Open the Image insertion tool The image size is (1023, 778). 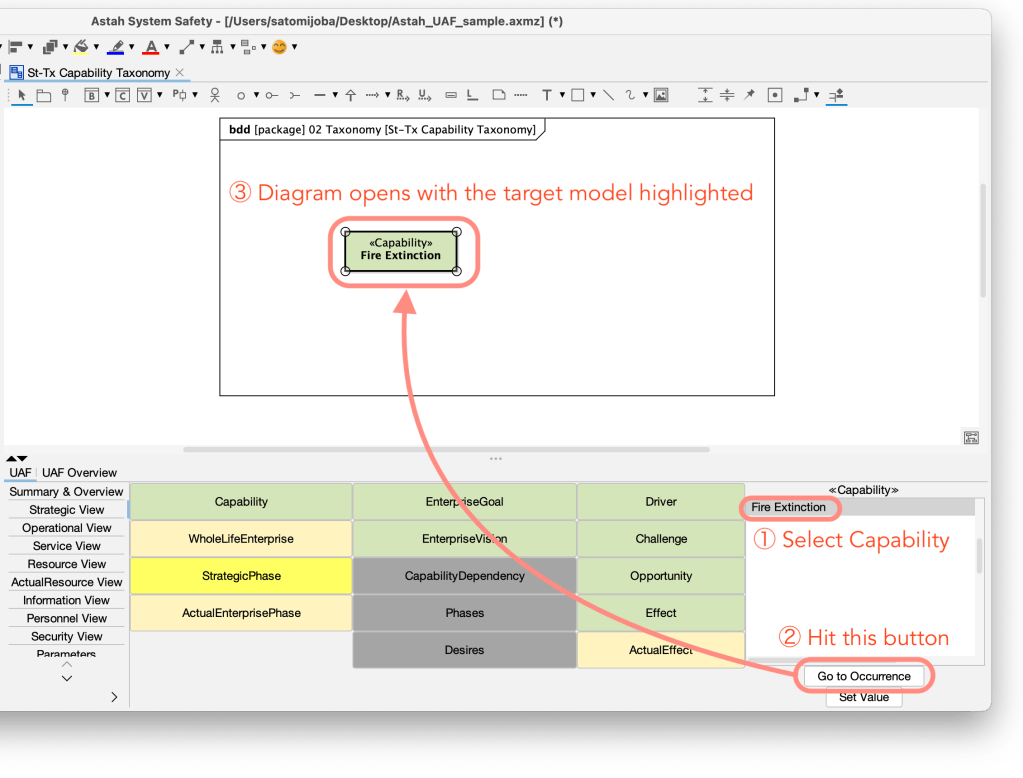(x=660, y=95)
